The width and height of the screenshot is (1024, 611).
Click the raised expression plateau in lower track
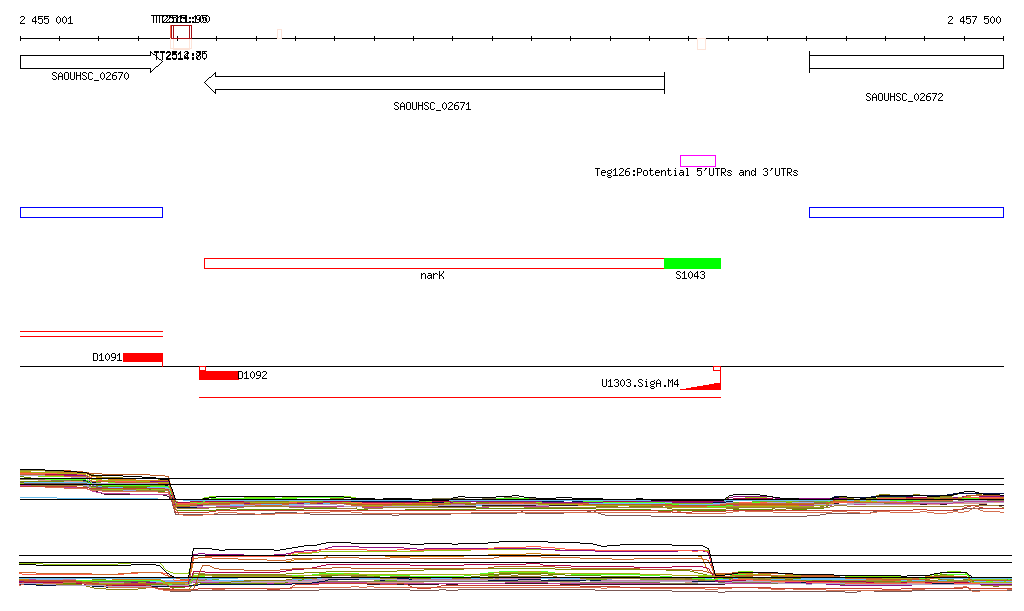point(450,549)
